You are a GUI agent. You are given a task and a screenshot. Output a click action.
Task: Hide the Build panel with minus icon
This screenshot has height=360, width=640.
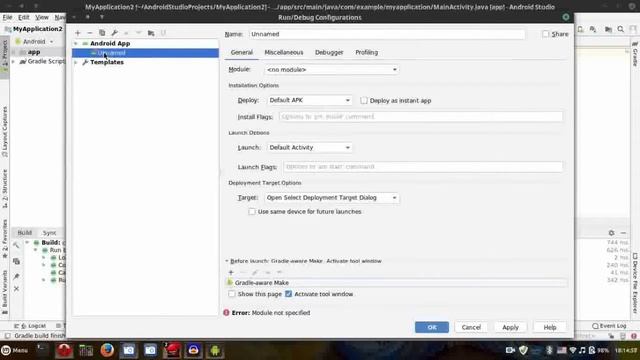point(623,233)
